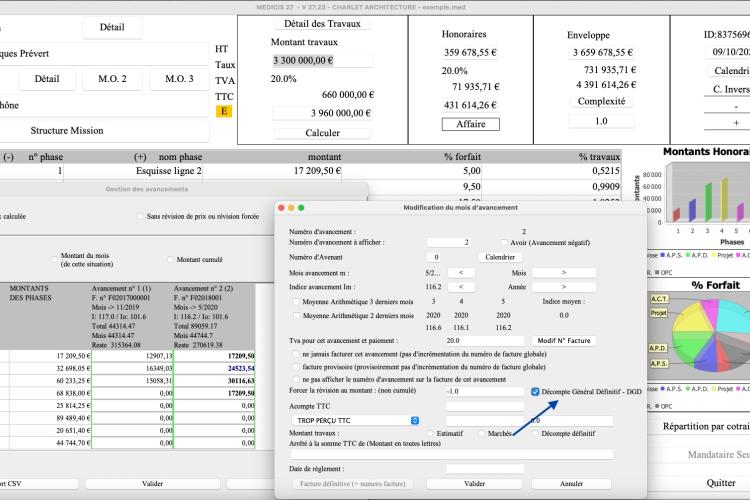
Task: Advance the month with Mois > button
Action: 564,273
